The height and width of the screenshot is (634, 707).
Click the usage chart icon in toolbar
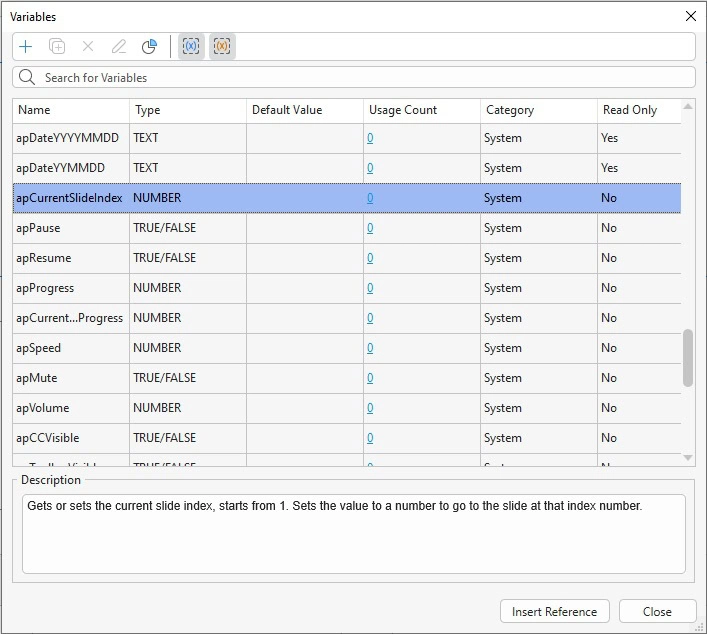(x=149, y=47)
